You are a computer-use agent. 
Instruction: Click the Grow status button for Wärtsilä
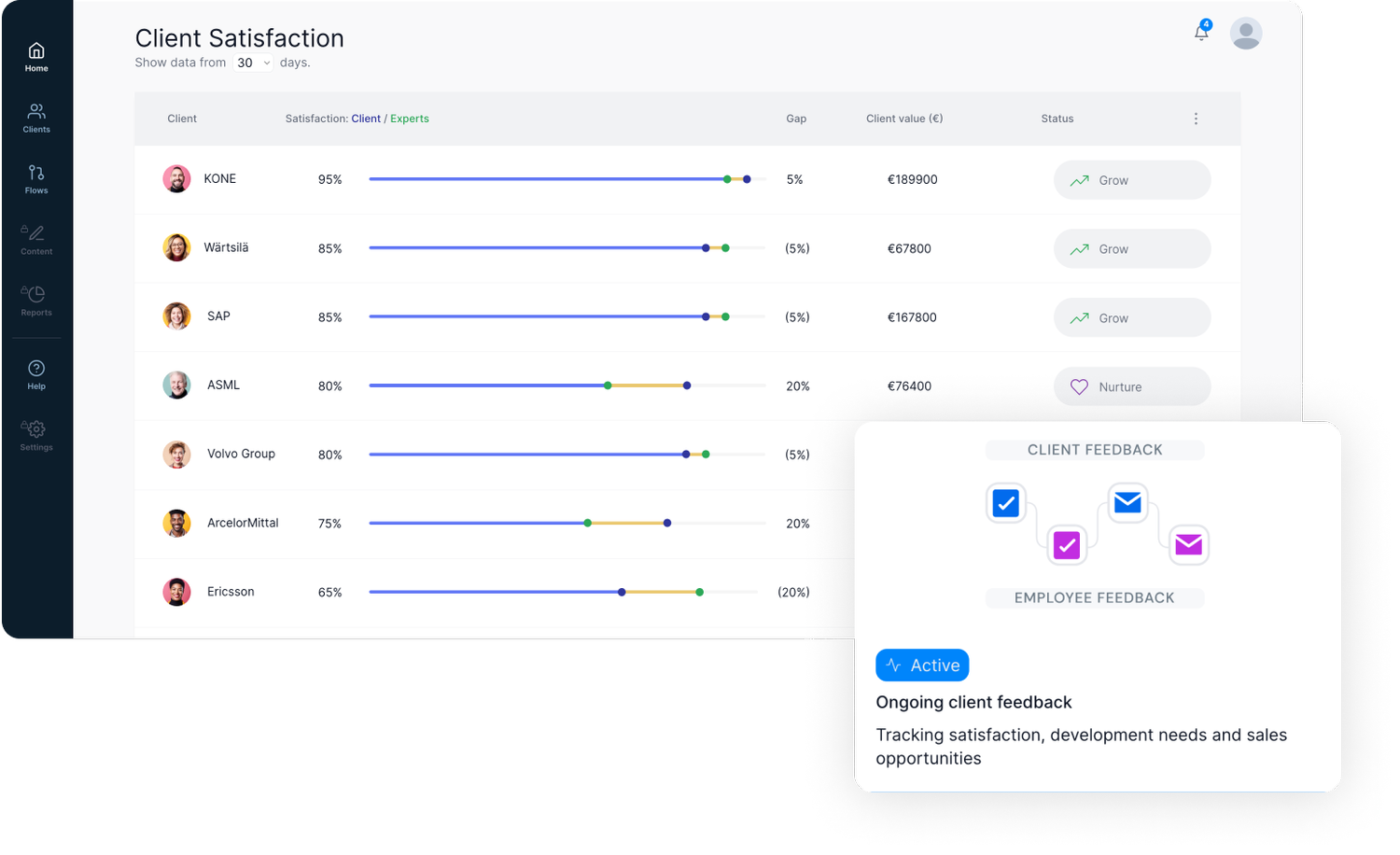pyautogui.click(x=1132, y=249)
